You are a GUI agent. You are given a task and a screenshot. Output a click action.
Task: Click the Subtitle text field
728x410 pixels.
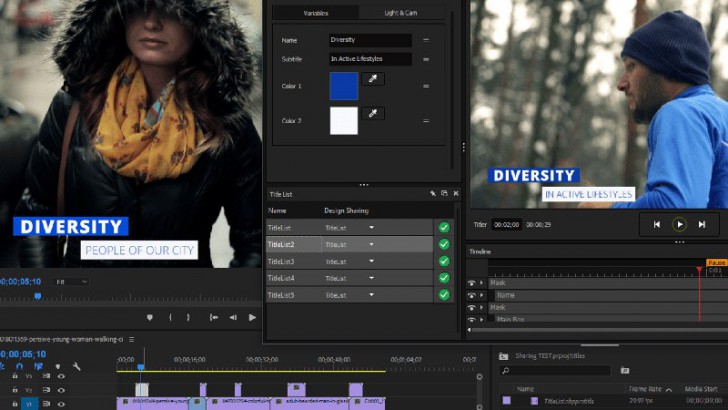tap(369, 59)
